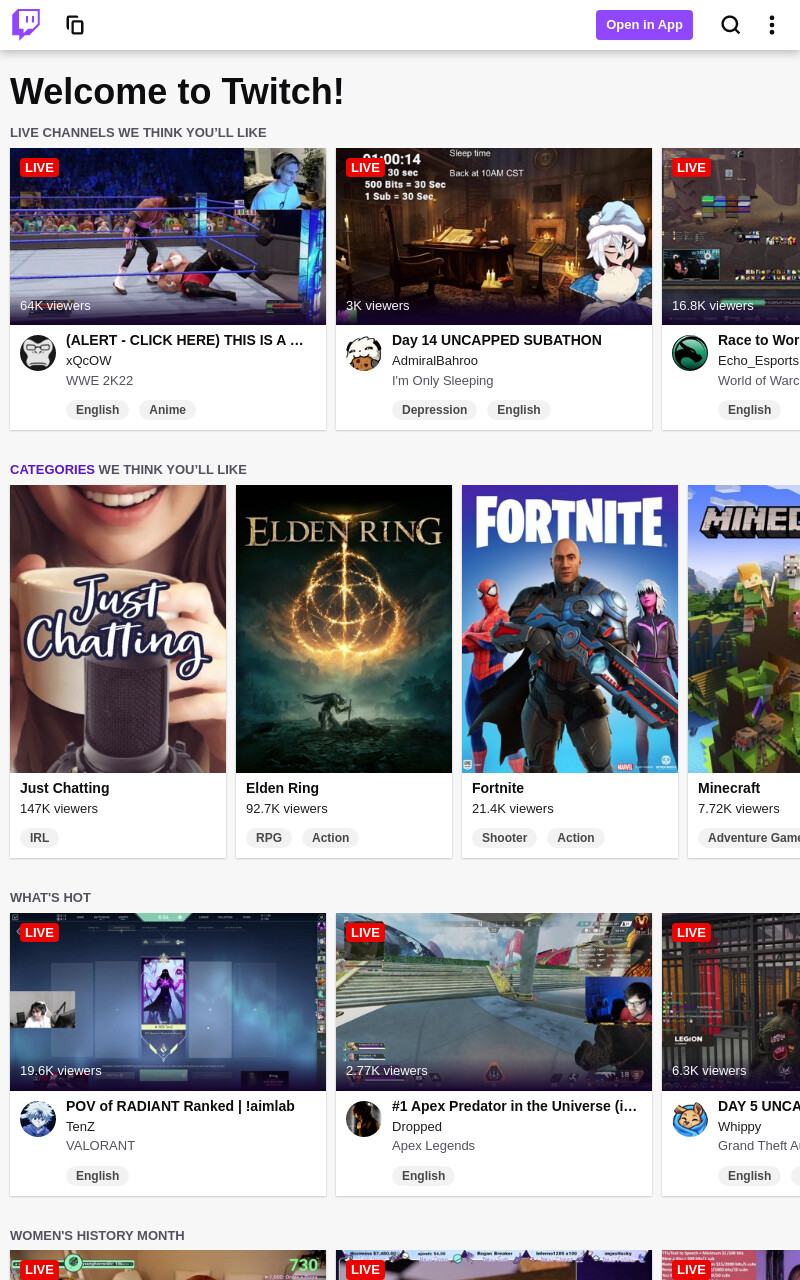Click the xQcOW channel name
The image size is (800, 1280).
click(89, 360)
